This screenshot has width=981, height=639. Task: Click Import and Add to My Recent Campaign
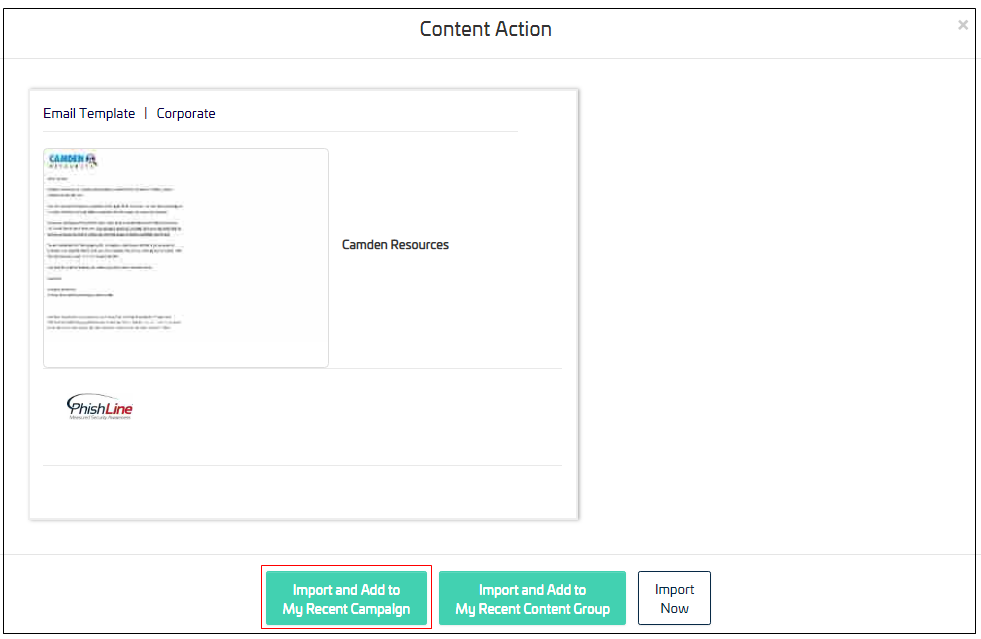[x=346, y=599]
